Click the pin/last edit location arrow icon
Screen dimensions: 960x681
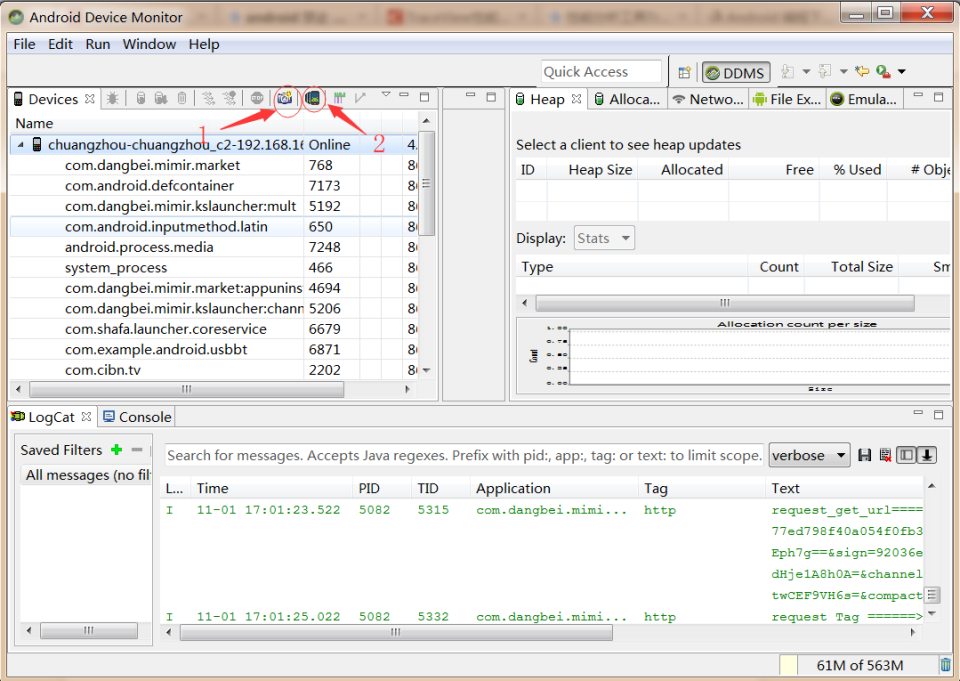862,72
